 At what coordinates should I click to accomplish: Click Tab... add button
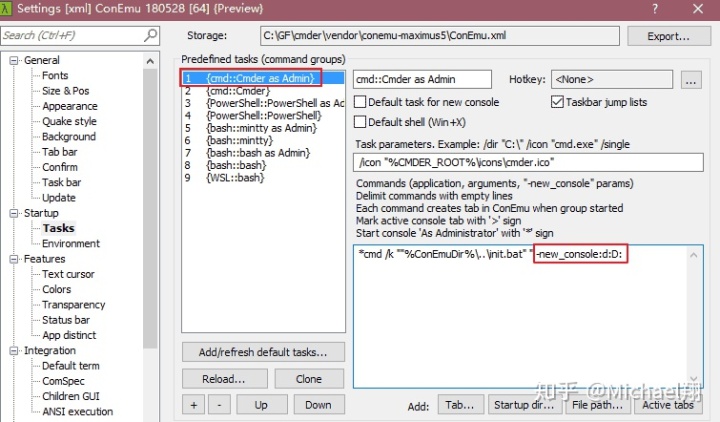[x=460, y=405]
